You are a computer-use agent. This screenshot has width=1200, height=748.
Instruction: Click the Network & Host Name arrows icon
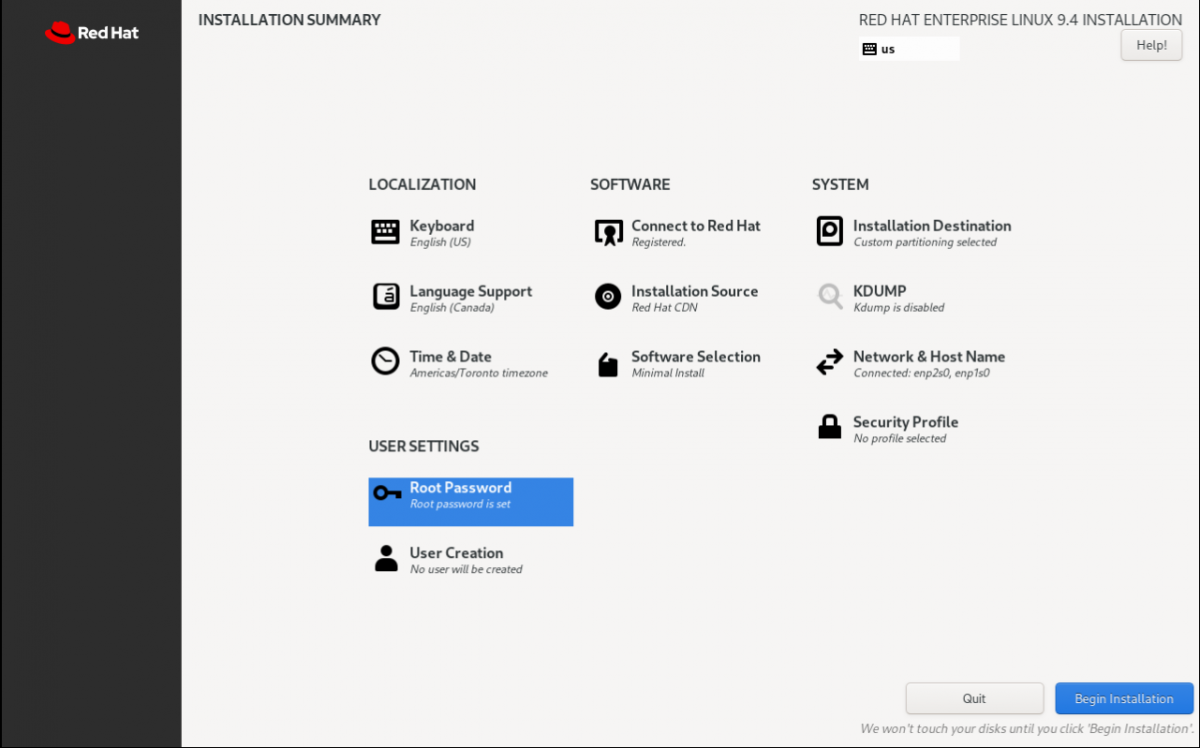click(x=830, y=362)
